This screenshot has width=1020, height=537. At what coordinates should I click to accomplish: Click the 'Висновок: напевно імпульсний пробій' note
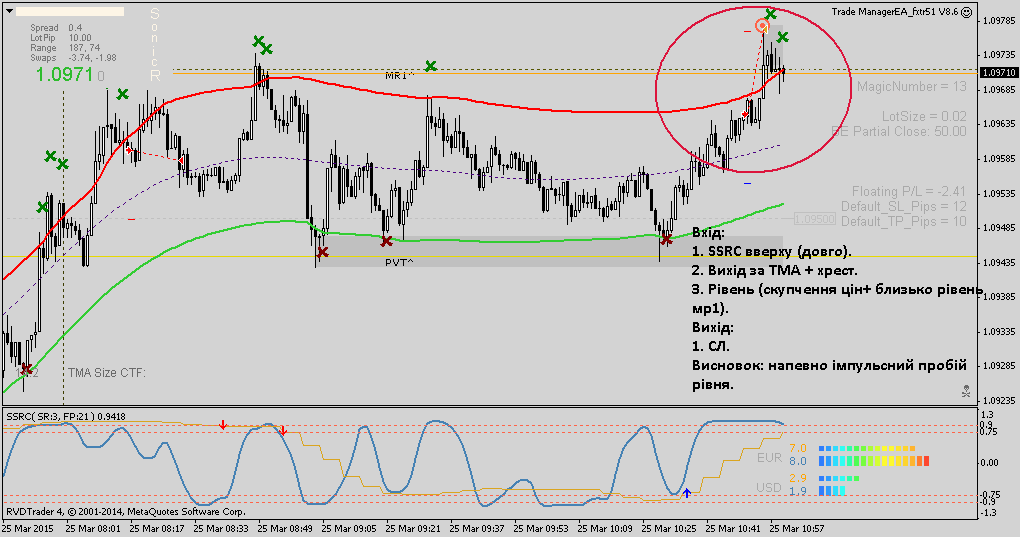829,365
